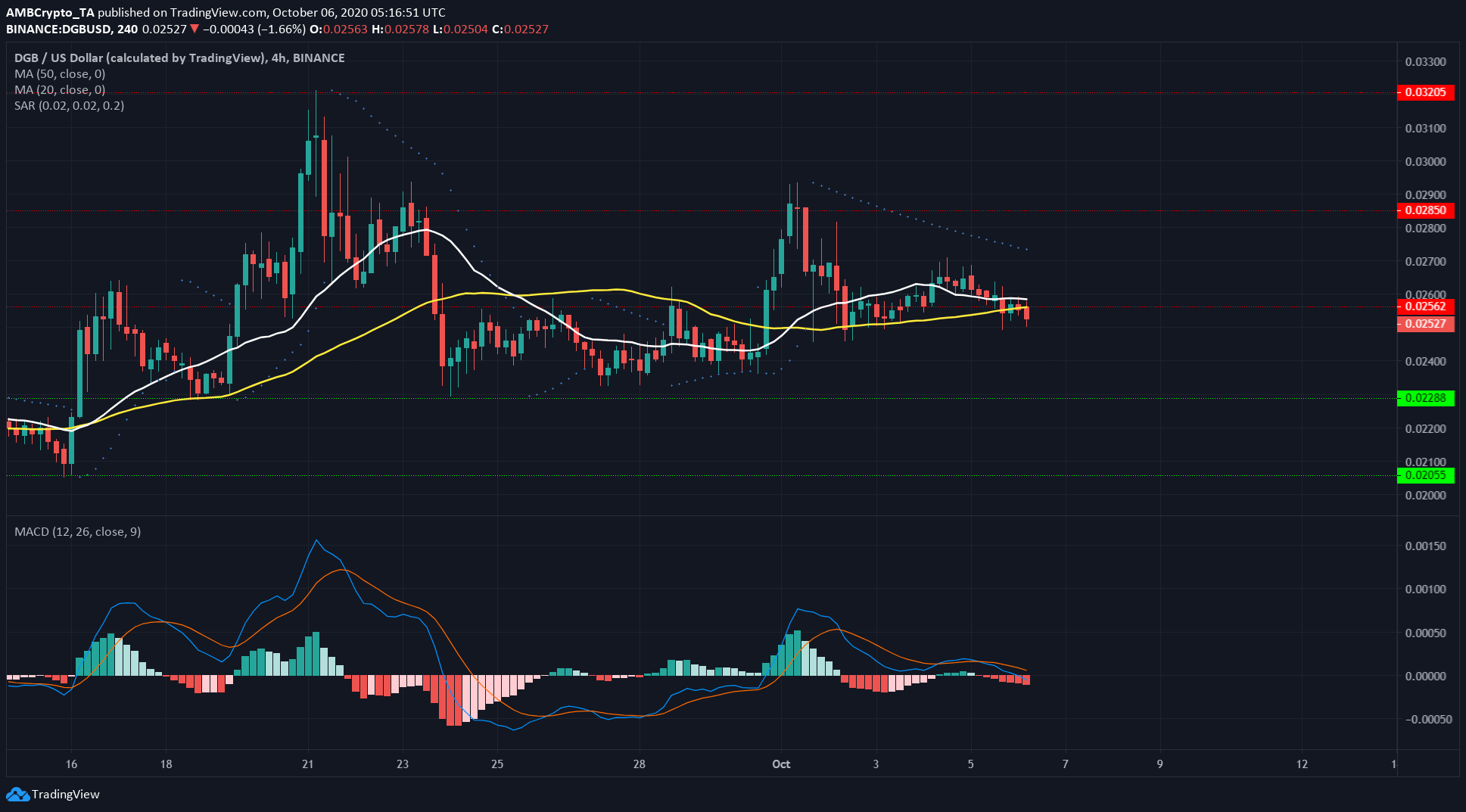The width and height of the screenshot is (1466, 812).
Task: Click the low price value L:0.02504
Action: (x=461, y=29)
